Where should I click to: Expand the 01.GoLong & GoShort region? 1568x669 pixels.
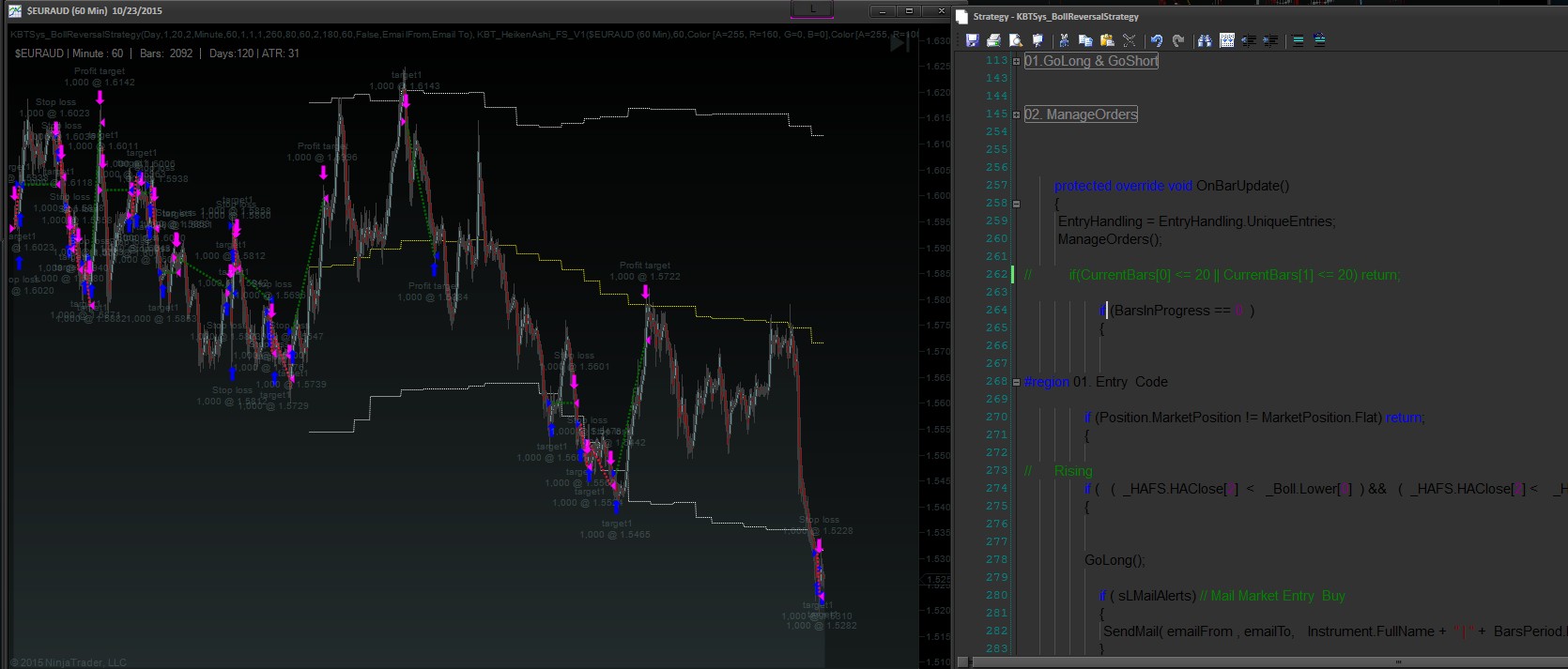click(x=1016, y=61)
